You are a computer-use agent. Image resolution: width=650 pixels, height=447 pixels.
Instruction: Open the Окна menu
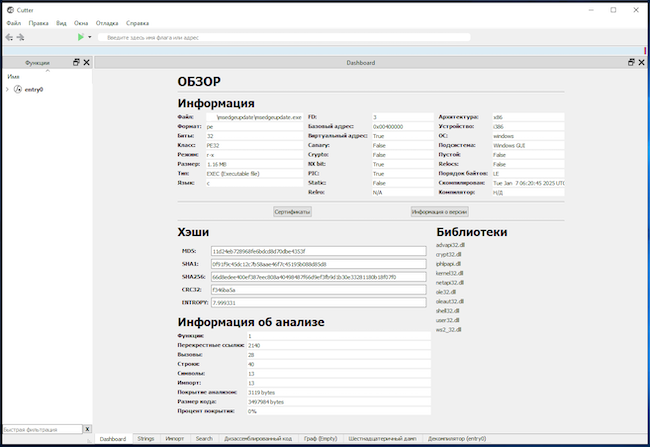point(81,22)
